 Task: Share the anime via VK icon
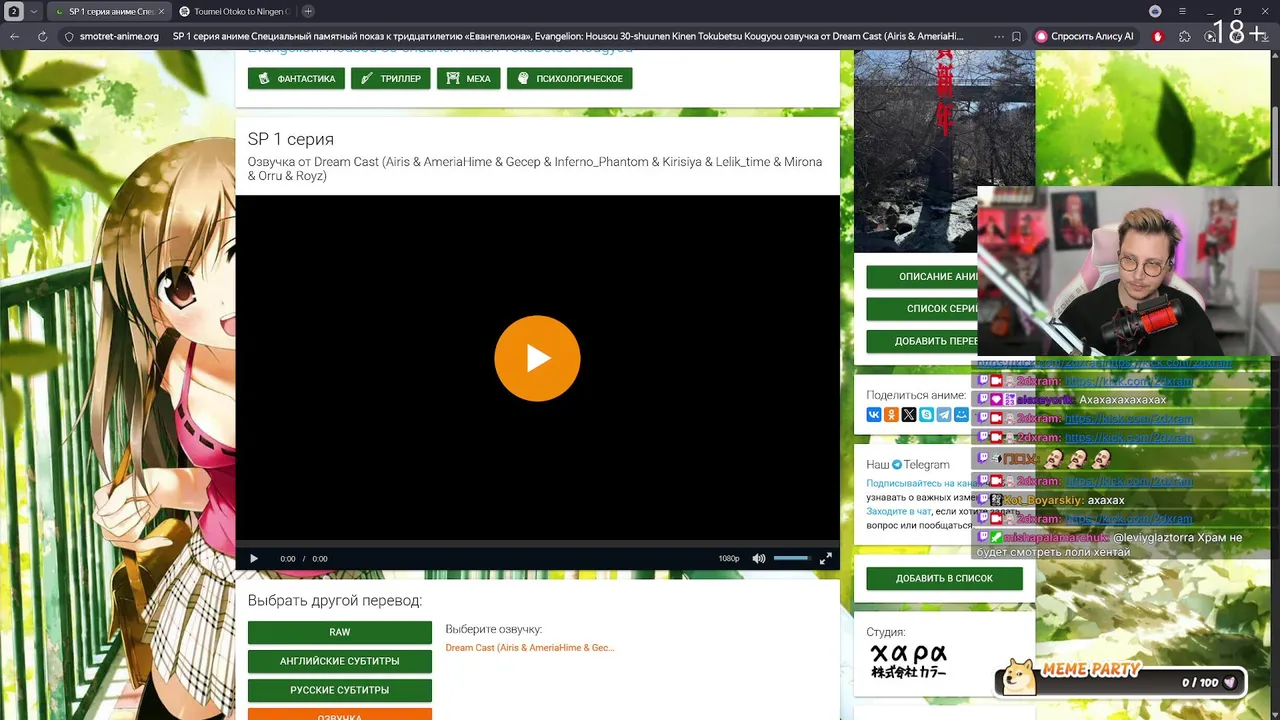coord(874,414)
